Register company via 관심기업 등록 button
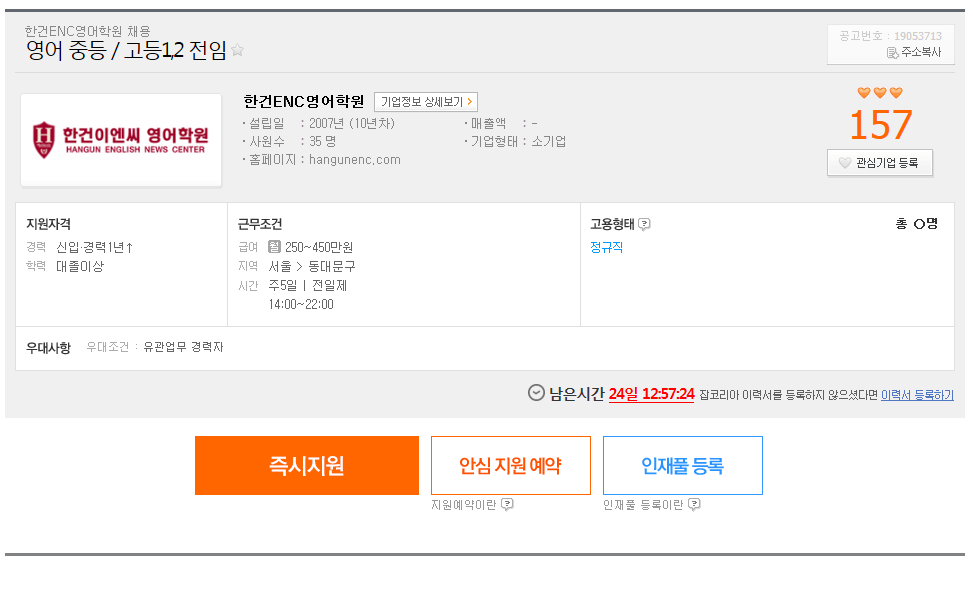Image resolution: width=973 pixels, height=592 pixels. pyautogui.click(x=880, y=163)
